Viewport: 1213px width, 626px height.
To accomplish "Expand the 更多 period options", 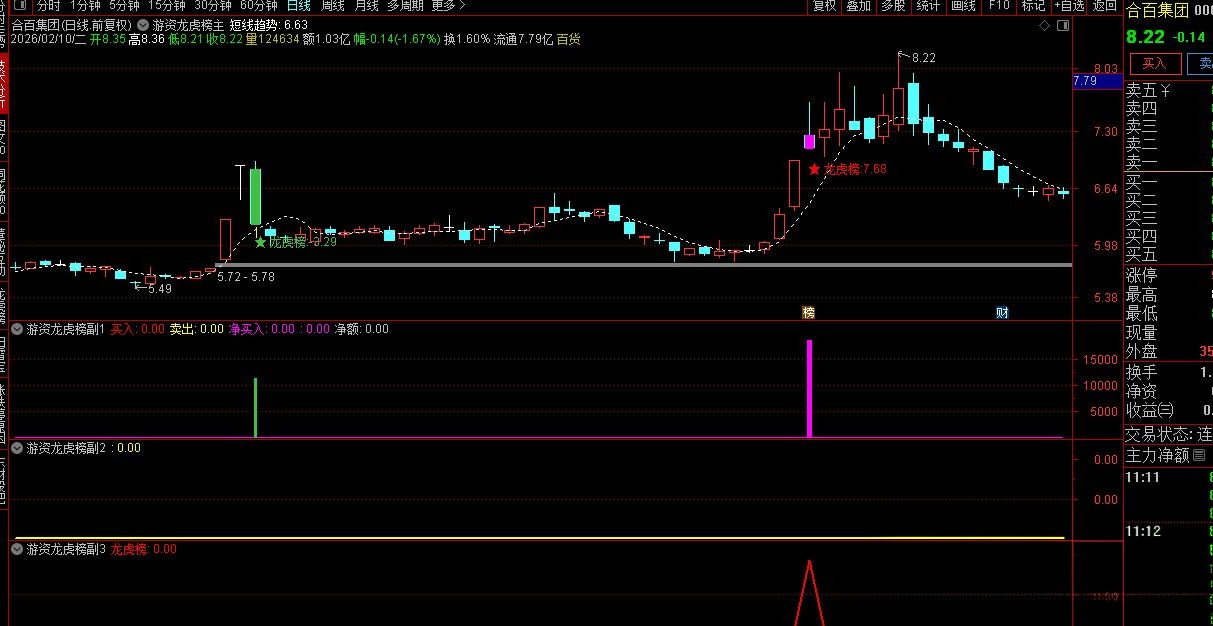I will point(444,6).
